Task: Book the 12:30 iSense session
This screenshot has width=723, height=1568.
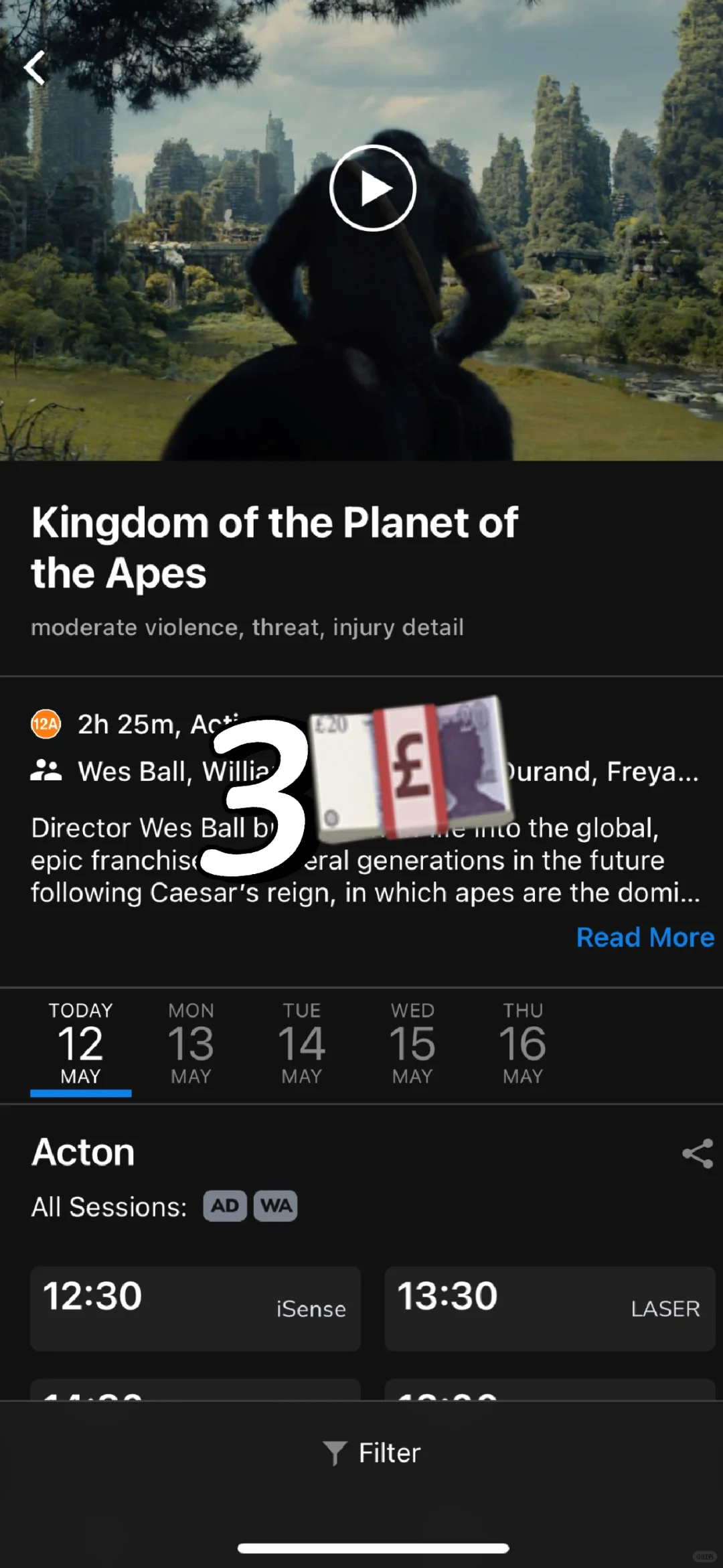Action: pyautogui.click(x=195, y=1307)
